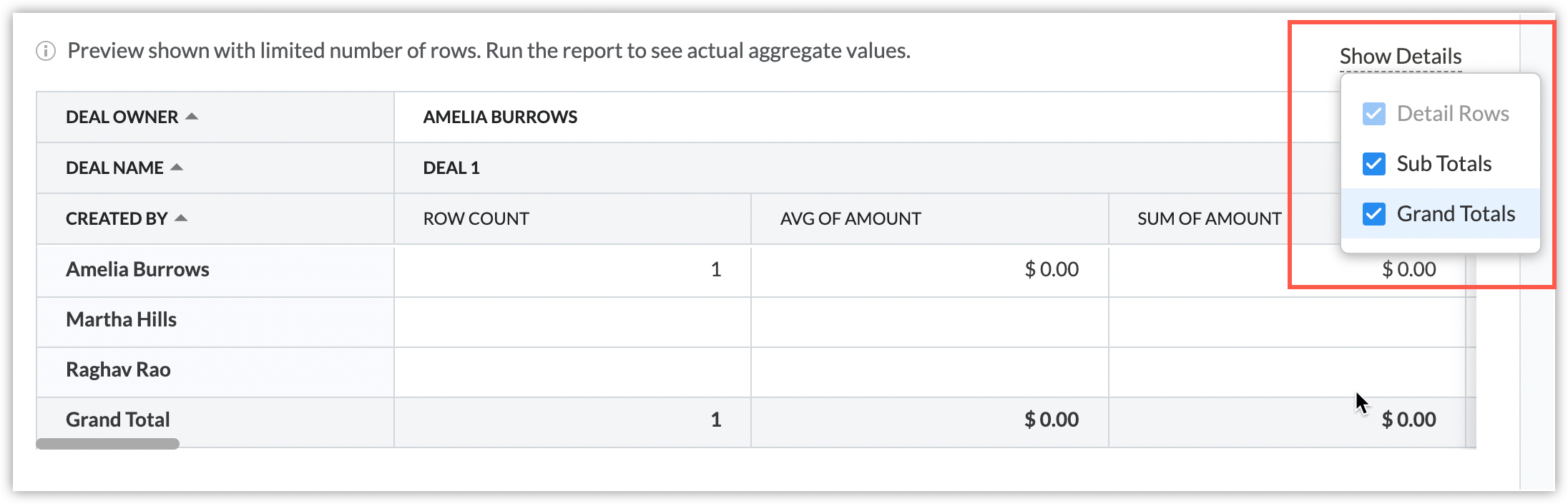Click sort arrow next to Created By
1568x504 pixels.
[x=181, y=218]
